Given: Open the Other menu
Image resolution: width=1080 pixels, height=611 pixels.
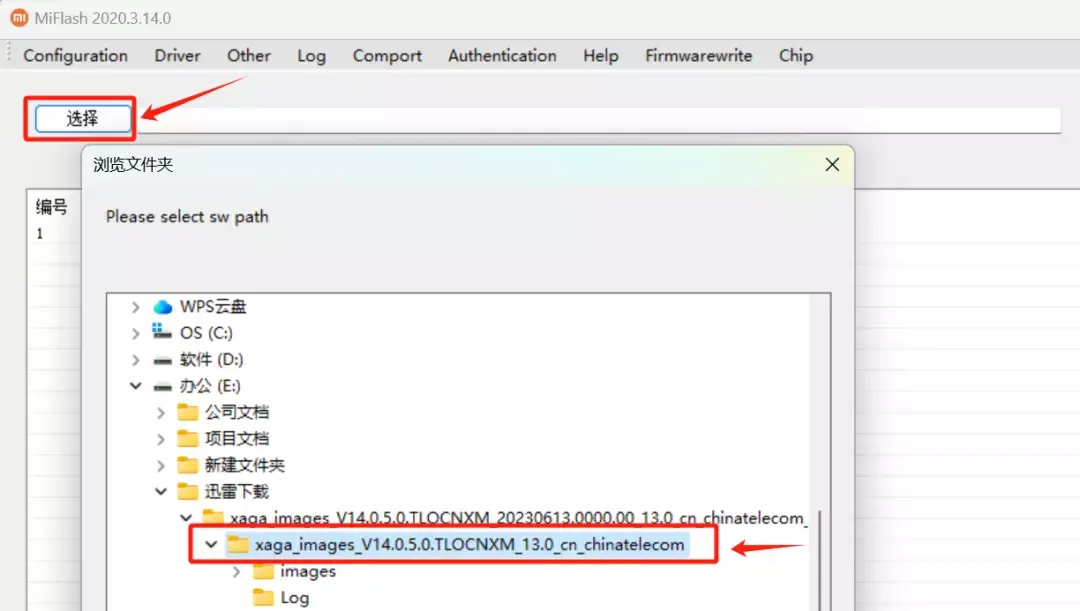Looking at the screenshot, I should [249, 56].
